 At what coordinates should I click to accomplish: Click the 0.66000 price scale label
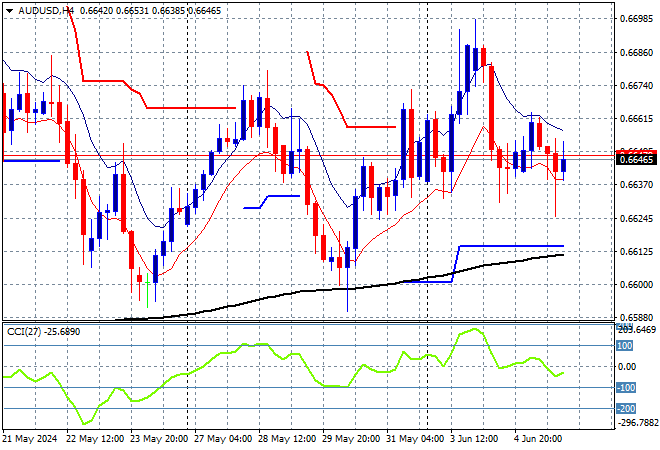pos(636,285)
